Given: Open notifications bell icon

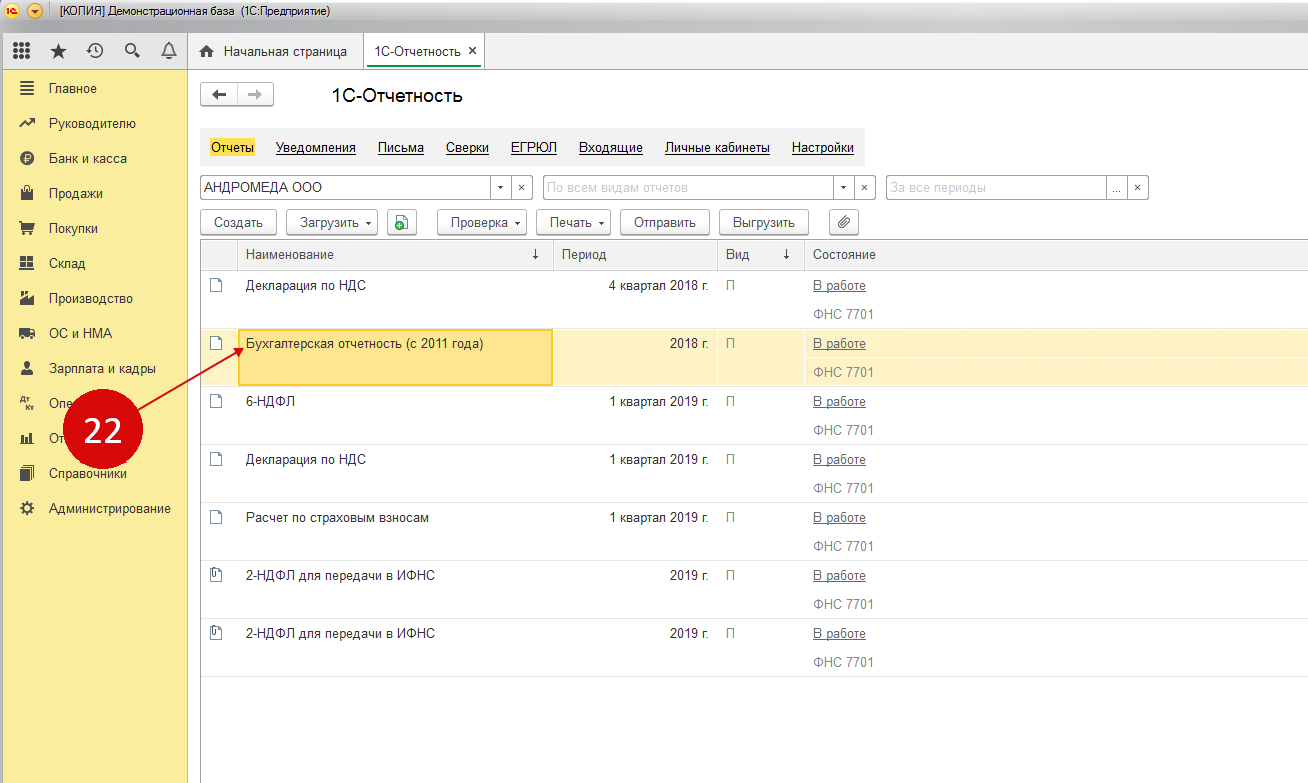Looking at the screenshot, I should click(x=169, y=51).
